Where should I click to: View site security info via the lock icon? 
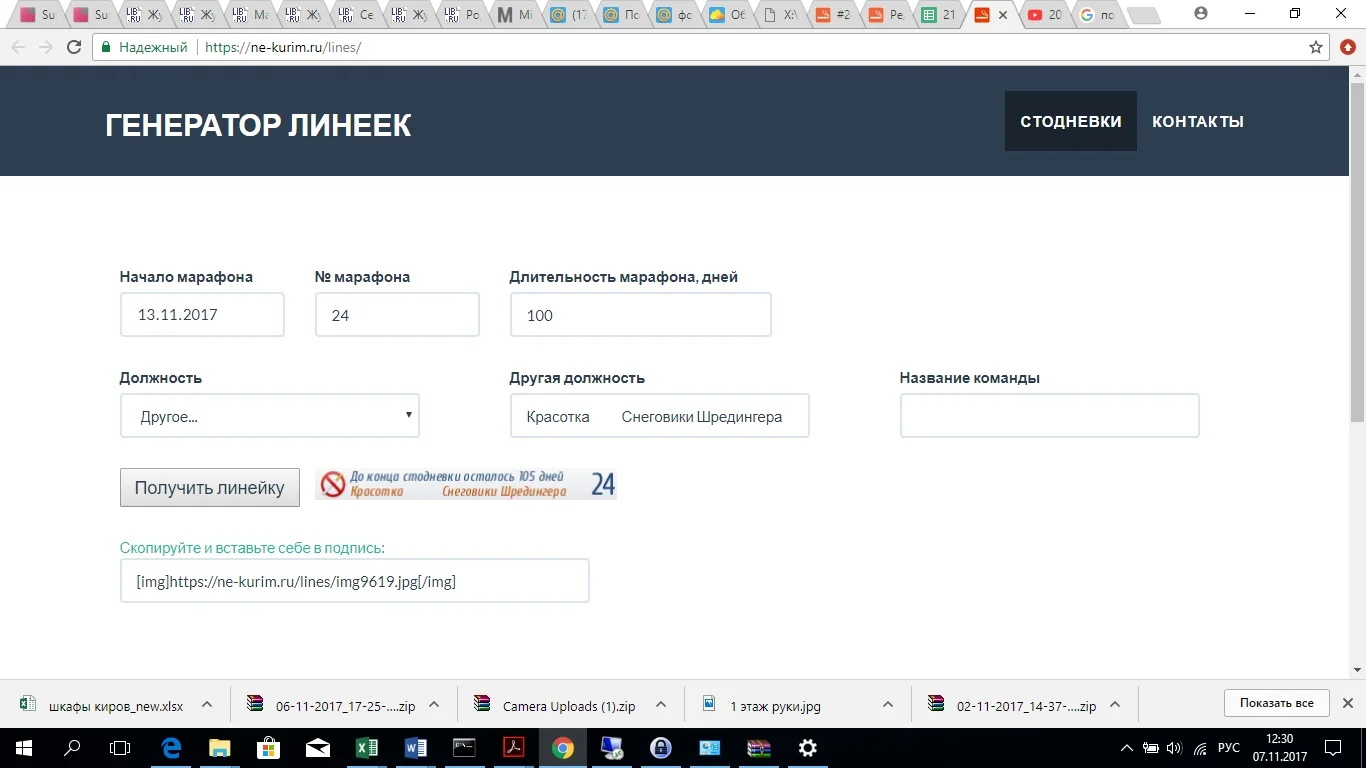(105, 47)
